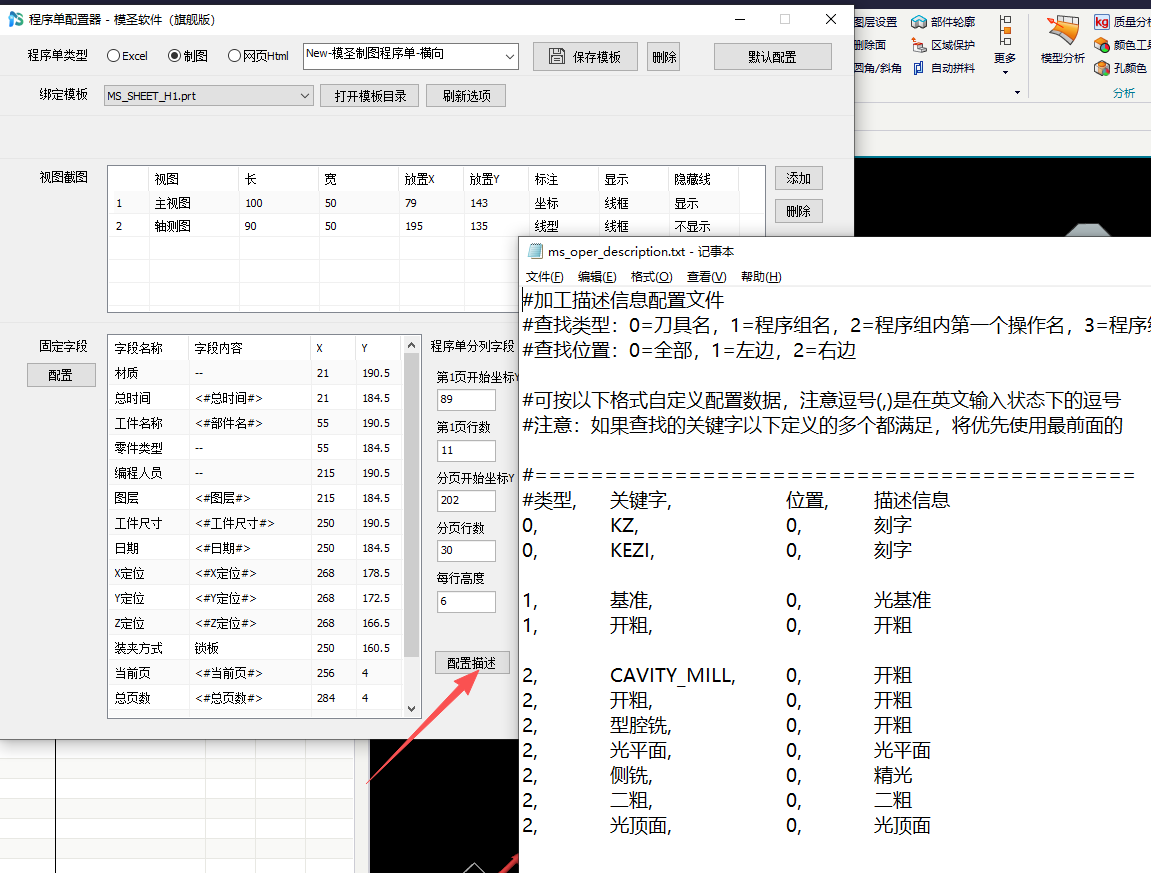The width and height of the screenshot is (1151, 873).
Task: Click the 当前页 field row
Action: (255, 673)
